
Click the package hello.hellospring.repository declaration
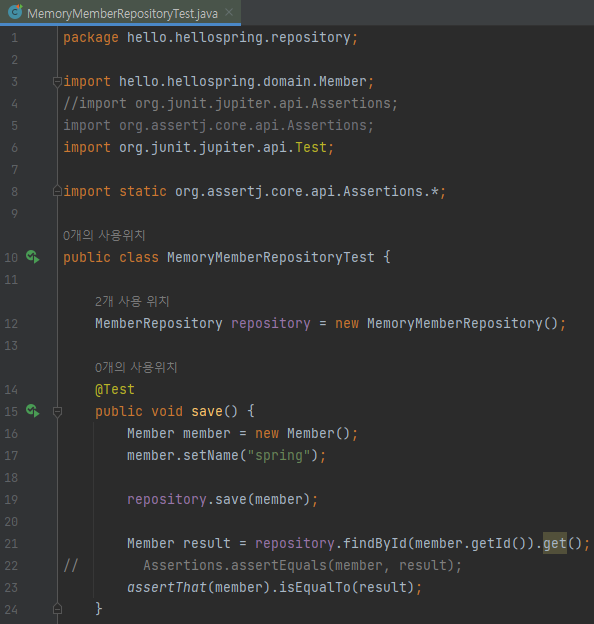[210, 37]
